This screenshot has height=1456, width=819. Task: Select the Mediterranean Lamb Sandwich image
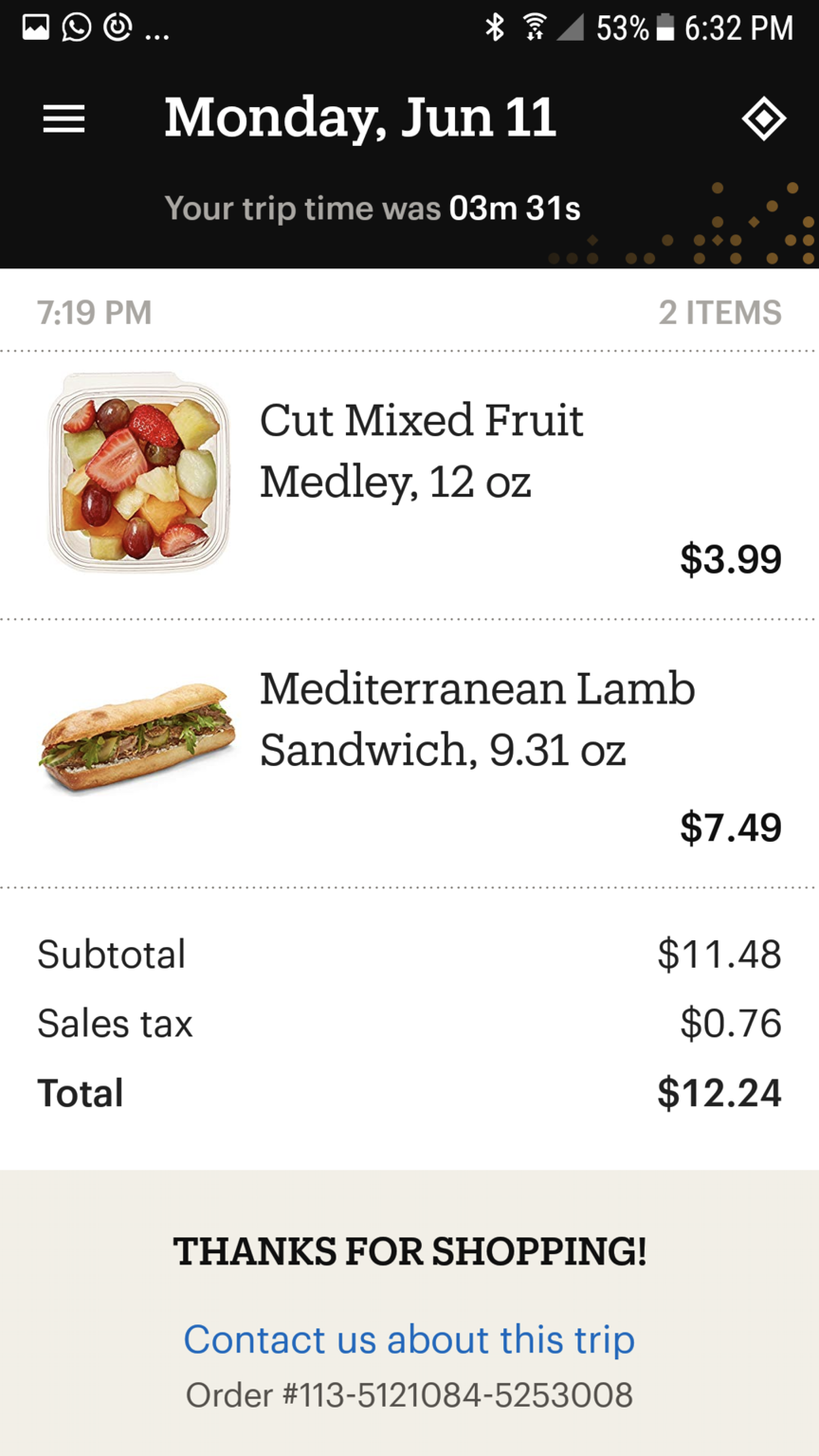[x=136, y=737]
